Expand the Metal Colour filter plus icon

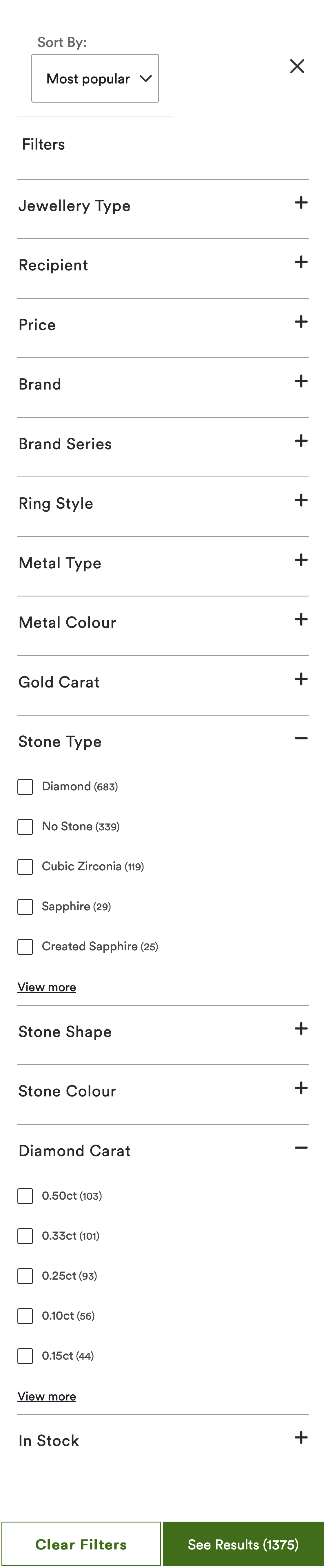[x=301, y=620]
